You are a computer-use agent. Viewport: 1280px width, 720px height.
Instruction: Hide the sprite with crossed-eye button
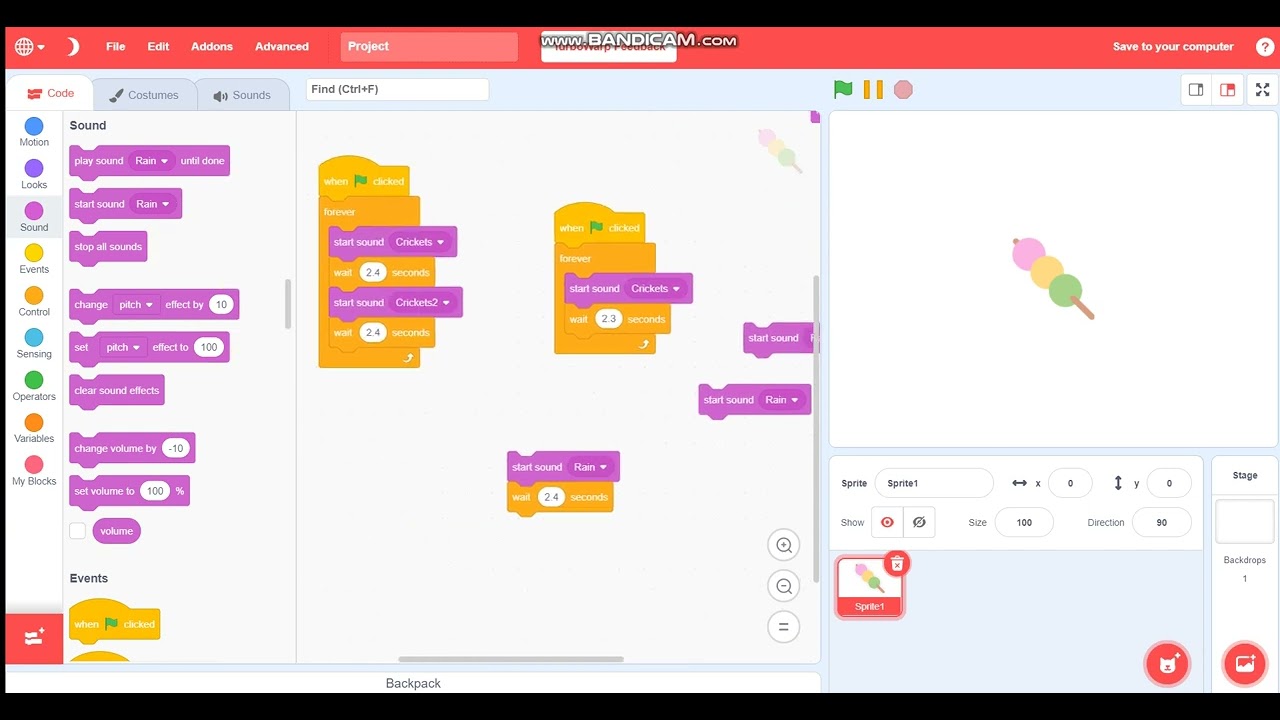(919, 522)
